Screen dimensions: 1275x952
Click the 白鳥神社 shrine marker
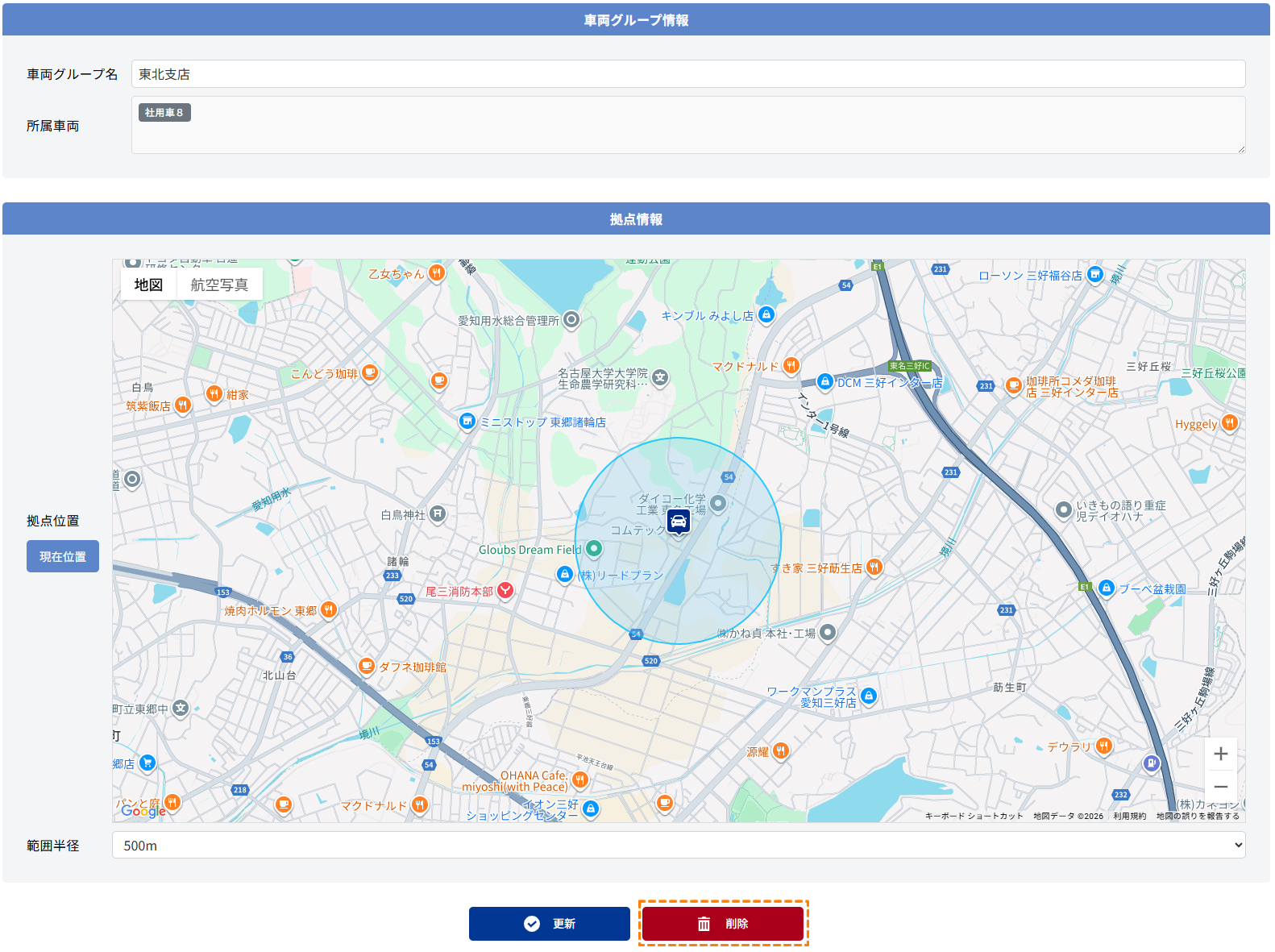pyautogui.click(x=438, y=513)
